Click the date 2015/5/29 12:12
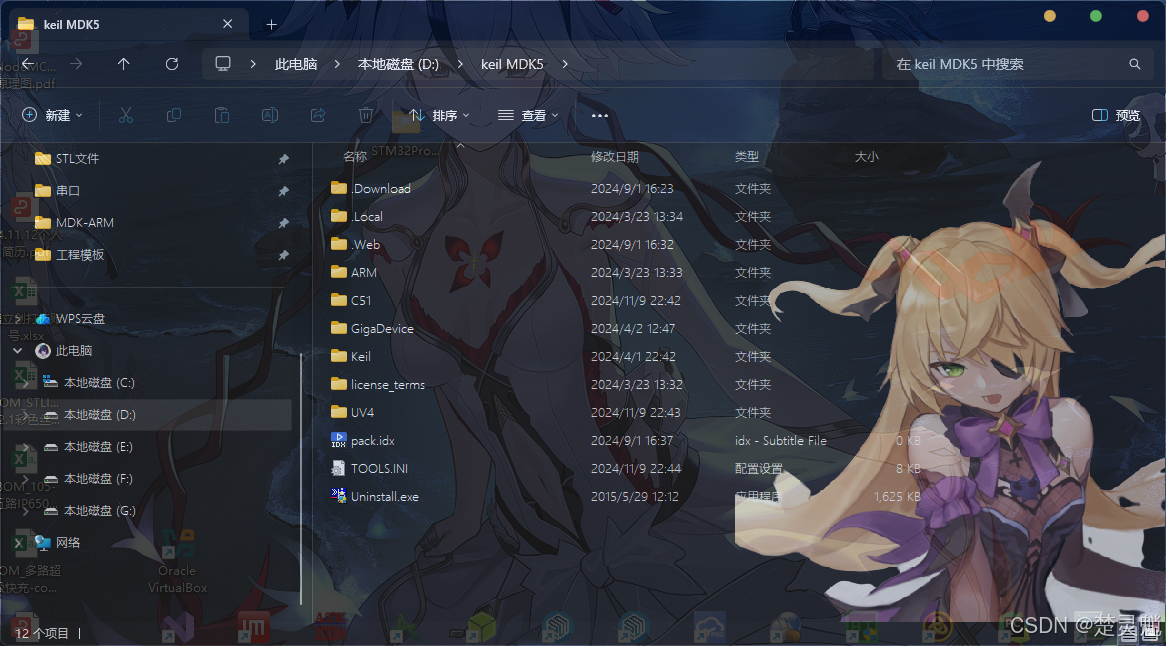Screen dimensions: 1166x646 pyautogui.click(x=635, y=497)
